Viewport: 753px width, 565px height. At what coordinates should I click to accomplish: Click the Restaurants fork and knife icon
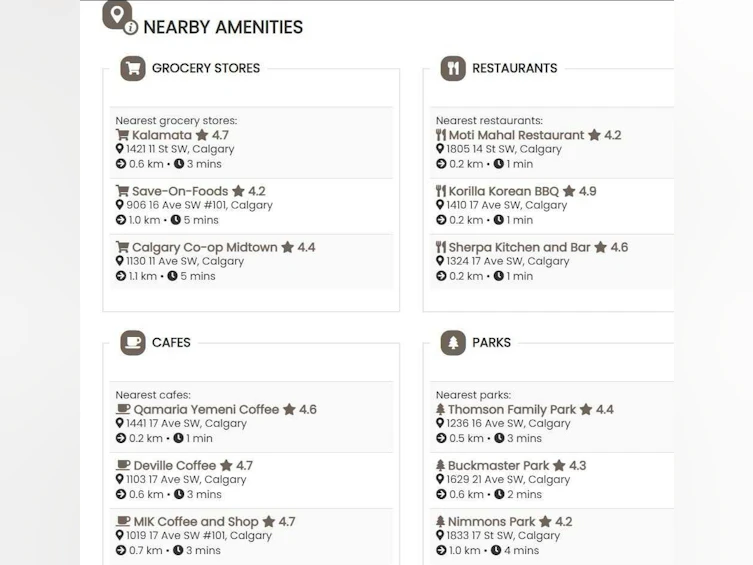click(453, 68)
